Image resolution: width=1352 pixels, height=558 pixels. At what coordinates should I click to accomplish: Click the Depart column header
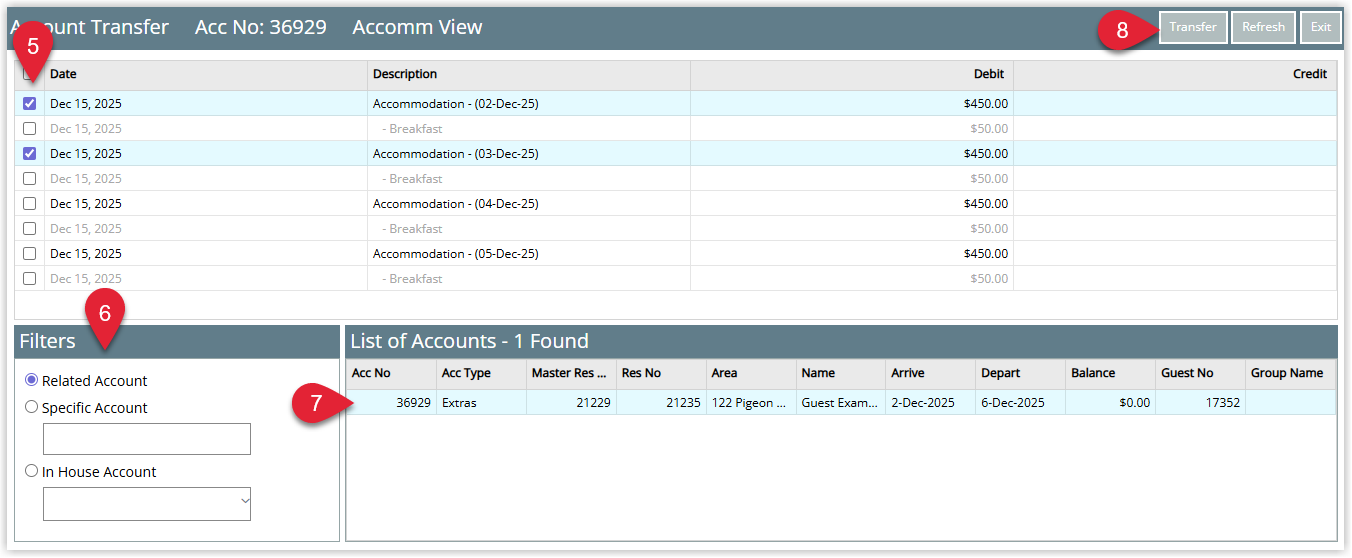click(x=1021, y=373)
